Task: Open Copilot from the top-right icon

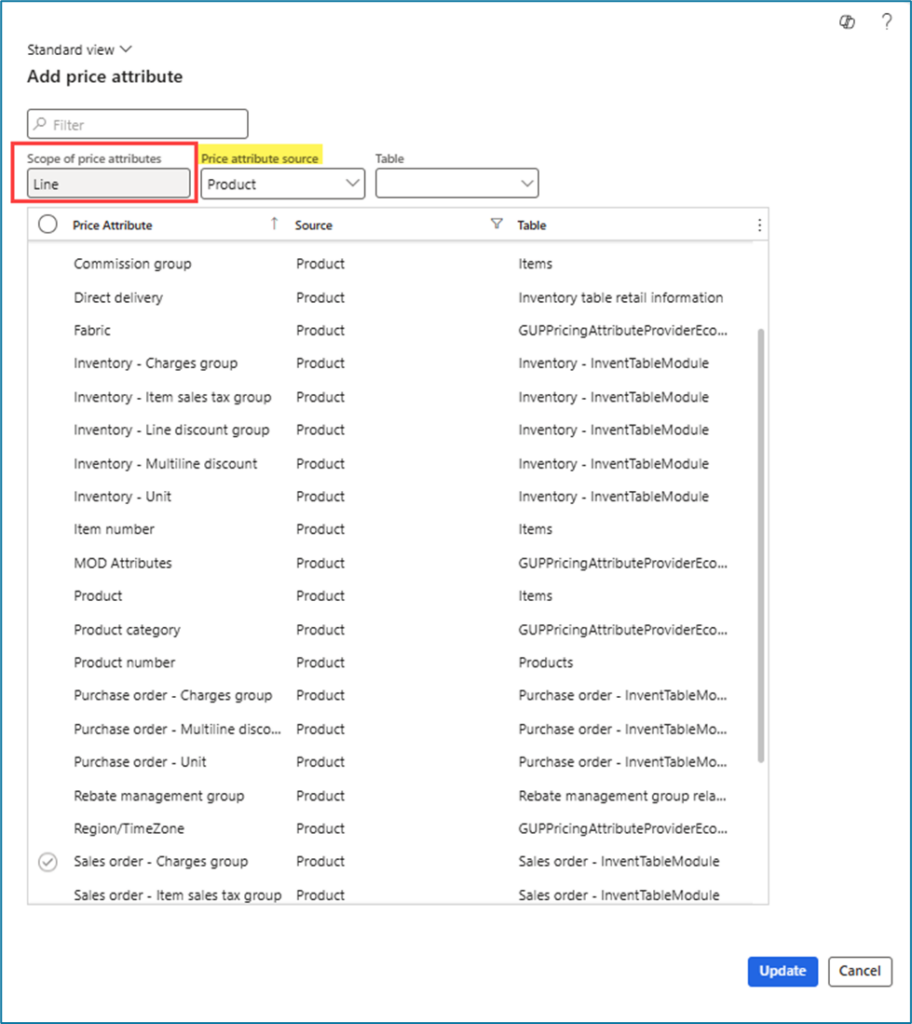Action: tap(846, 21)
